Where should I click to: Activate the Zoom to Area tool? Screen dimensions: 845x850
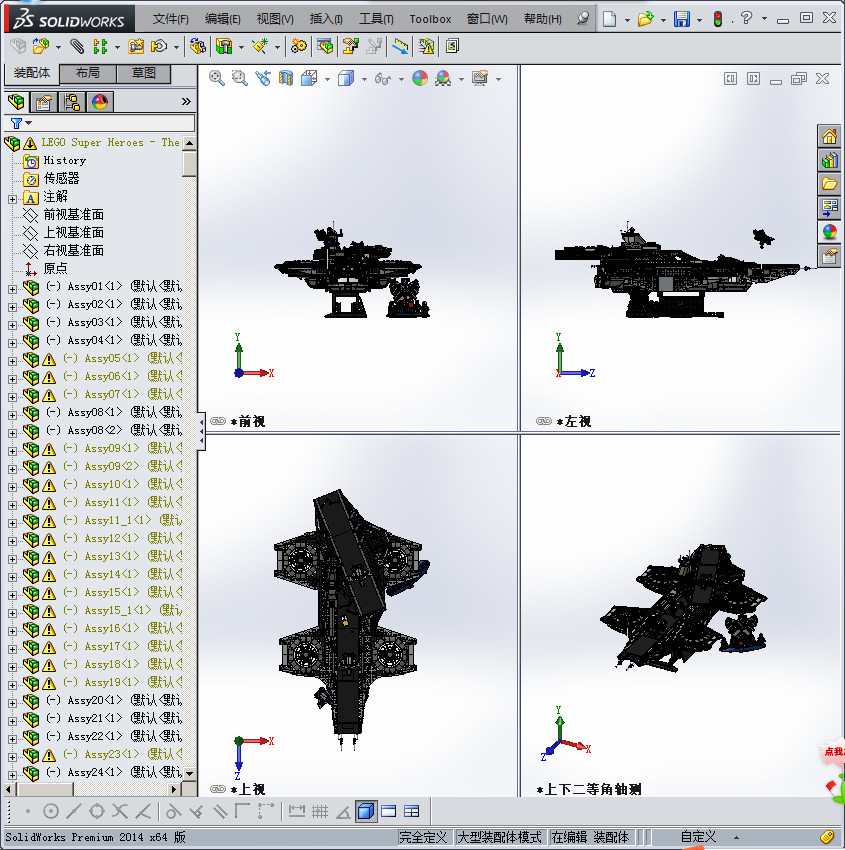coord(239,78)
